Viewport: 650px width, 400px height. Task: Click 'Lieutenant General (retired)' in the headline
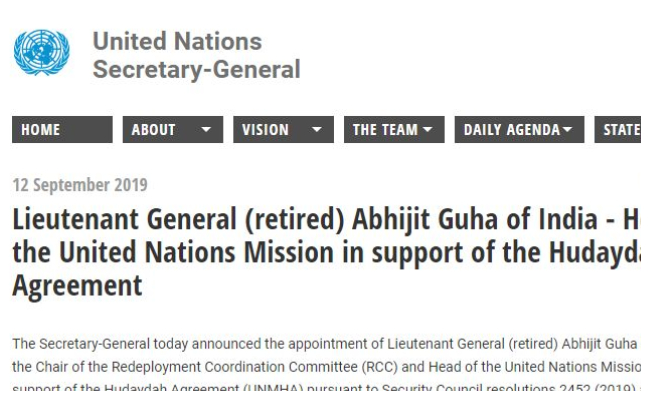click(178, 219)
